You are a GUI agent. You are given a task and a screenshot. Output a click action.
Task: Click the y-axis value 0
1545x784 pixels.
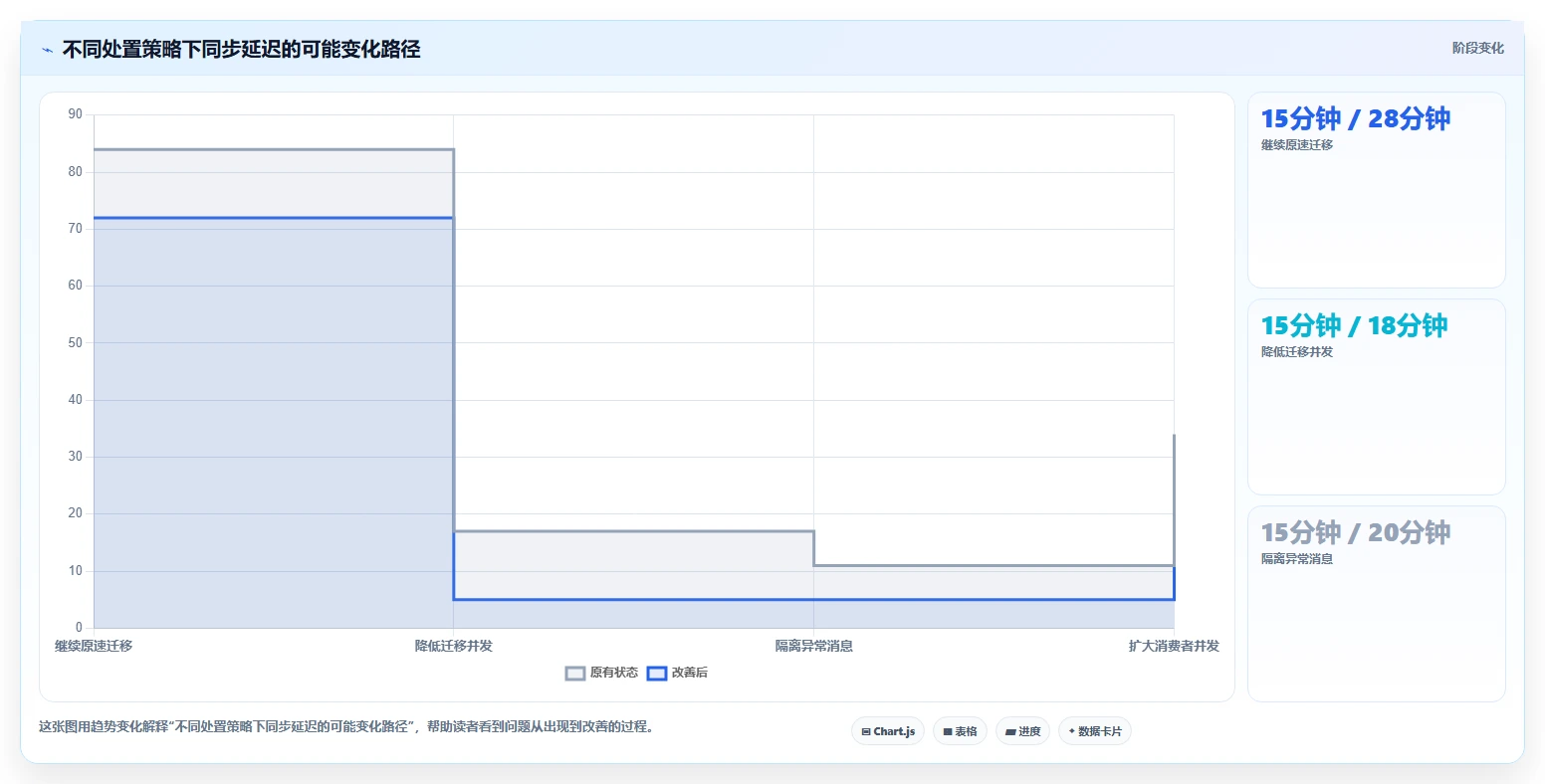80,628
